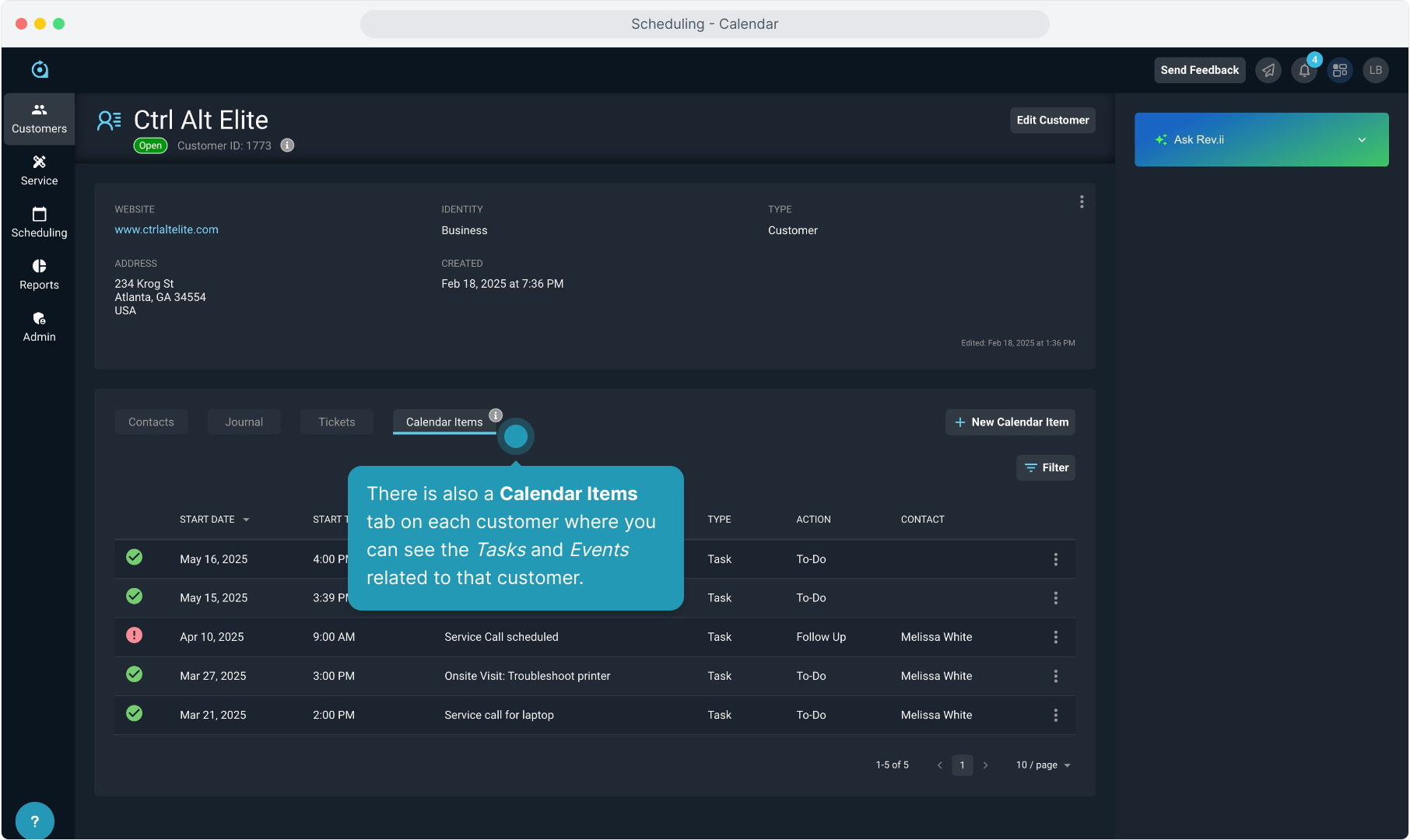1410x840 pixels.
Task: Open the dashboard widgets icon
Action: (x=1340, y=71)
